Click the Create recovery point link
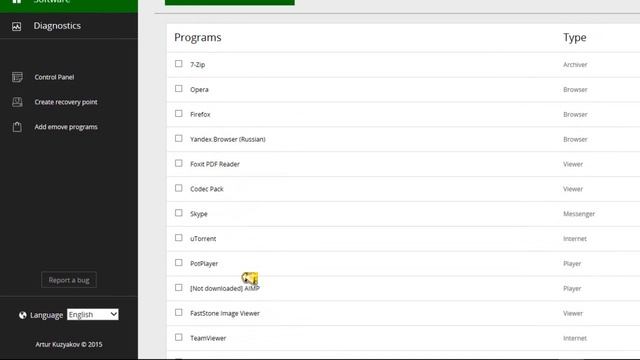Viewport: 640px width, 360px height. pyautogui.click(x=66, y=102)
